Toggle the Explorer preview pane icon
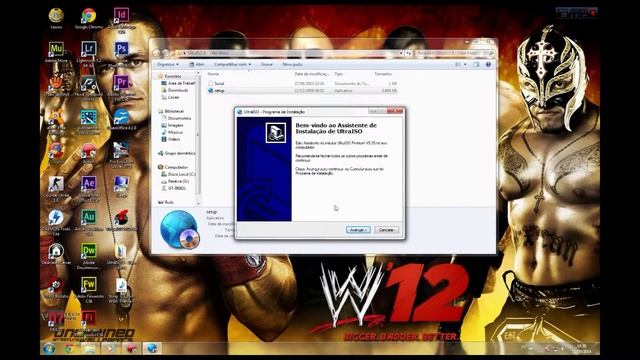The width and height of the screenshot is (640, 360). (476, 64)
